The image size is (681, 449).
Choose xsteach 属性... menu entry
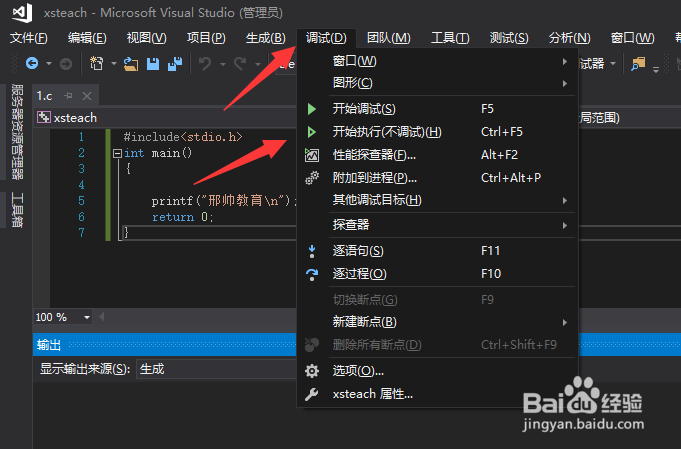[x=437, y=394]
